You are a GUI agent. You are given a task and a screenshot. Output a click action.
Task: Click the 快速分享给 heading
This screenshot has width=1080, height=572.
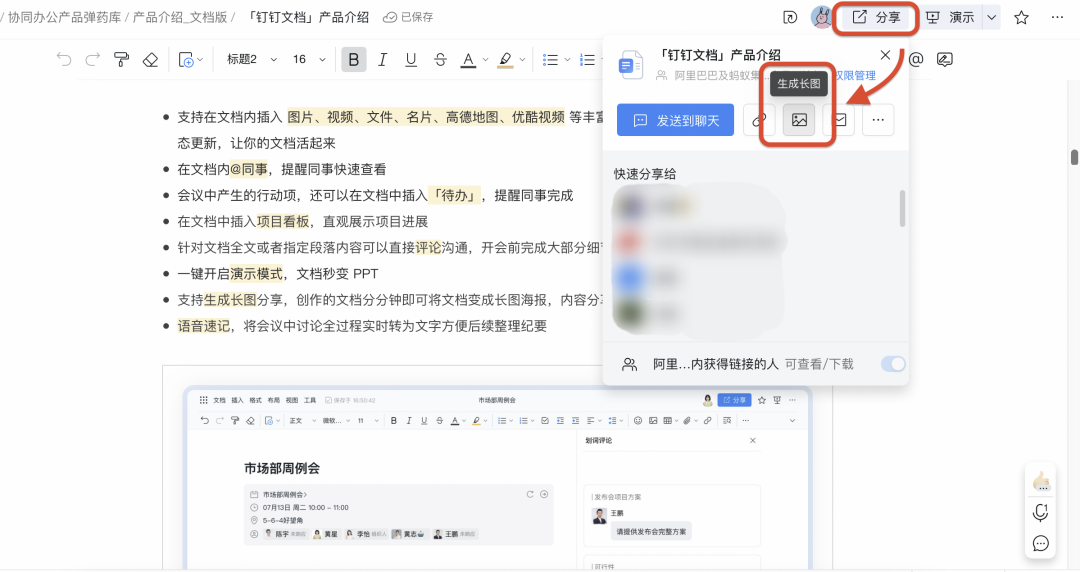(645, 174)
